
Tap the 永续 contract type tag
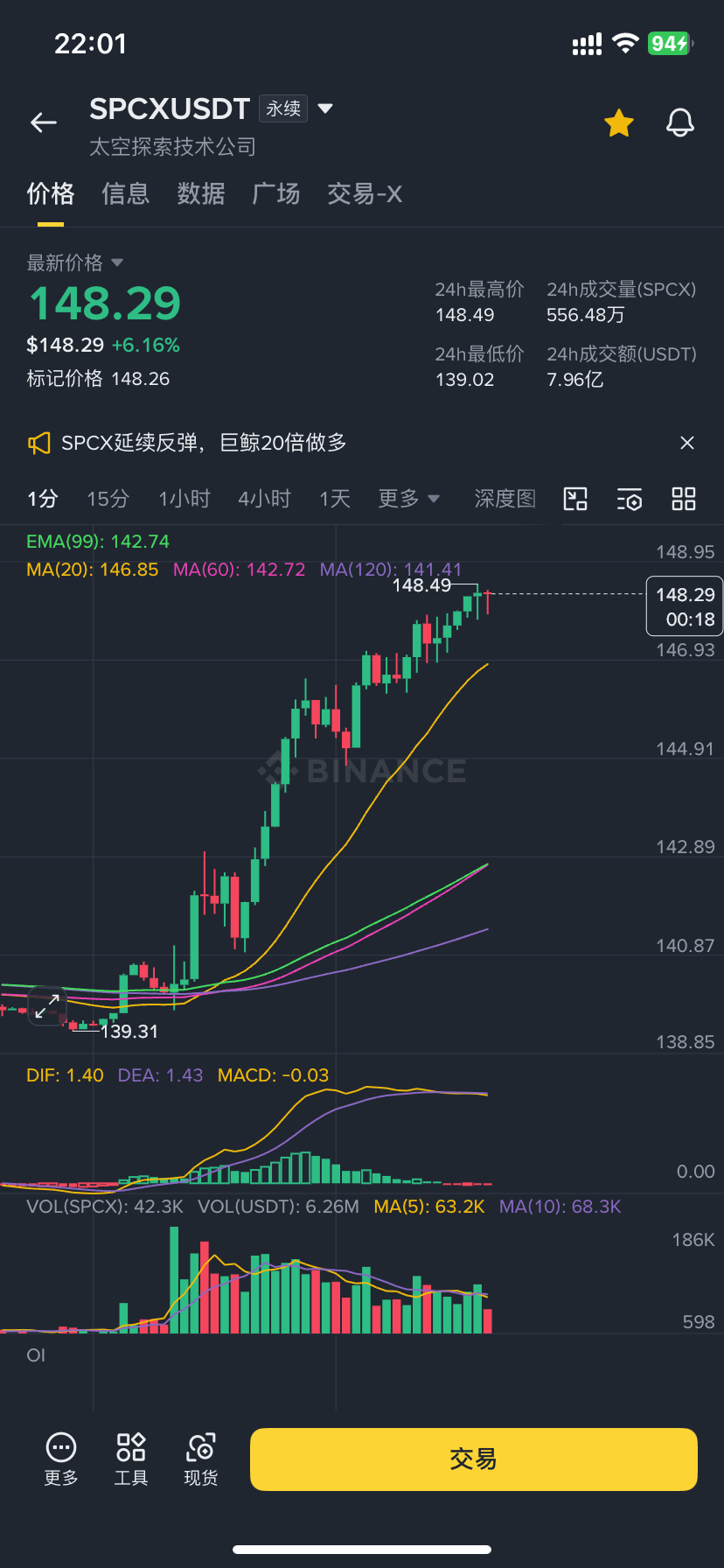283,108
